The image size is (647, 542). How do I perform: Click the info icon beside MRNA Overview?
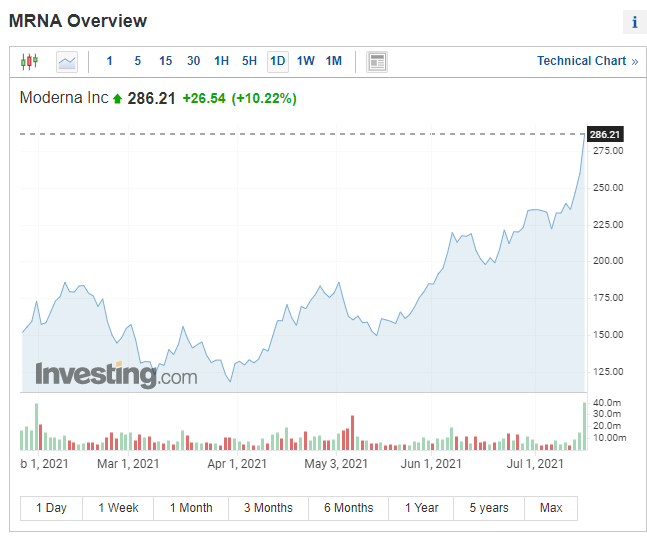click(x=634, y=22)
